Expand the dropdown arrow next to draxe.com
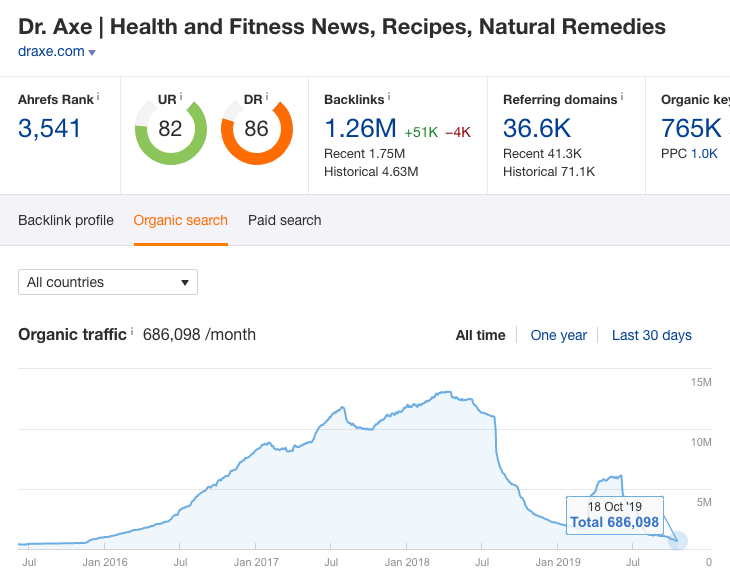This screenshot has height=582, width=730. click(92, 53)
